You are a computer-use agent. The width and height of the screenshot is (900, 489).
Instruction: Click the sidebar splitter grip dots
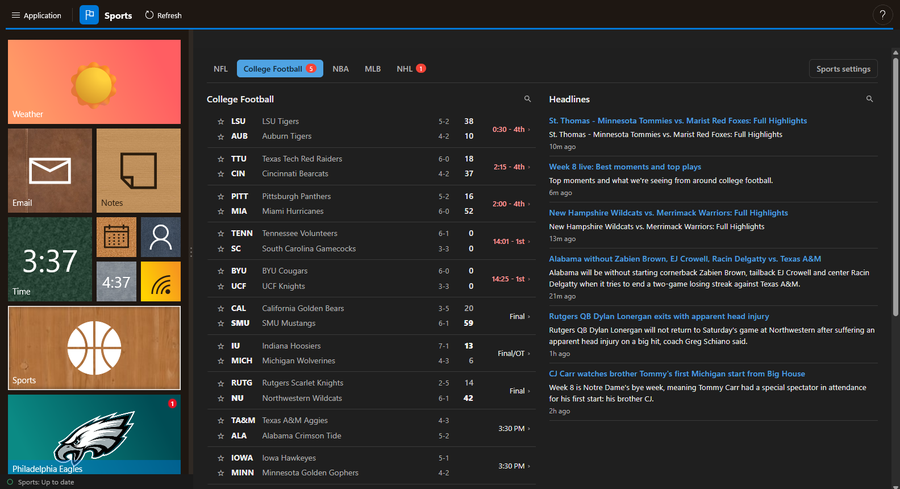(x=191, y=252)
